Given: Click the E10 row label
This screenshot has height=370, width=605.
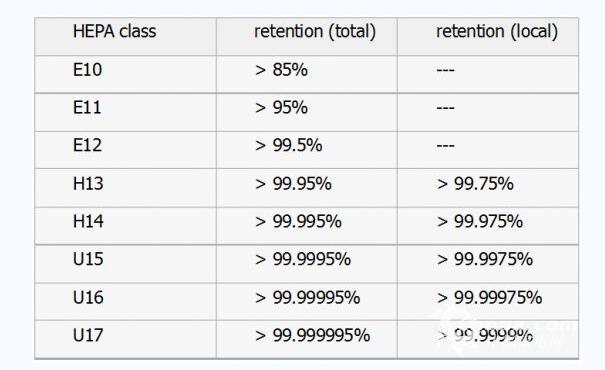Looking at the screenshot, I should pos(88,70).
